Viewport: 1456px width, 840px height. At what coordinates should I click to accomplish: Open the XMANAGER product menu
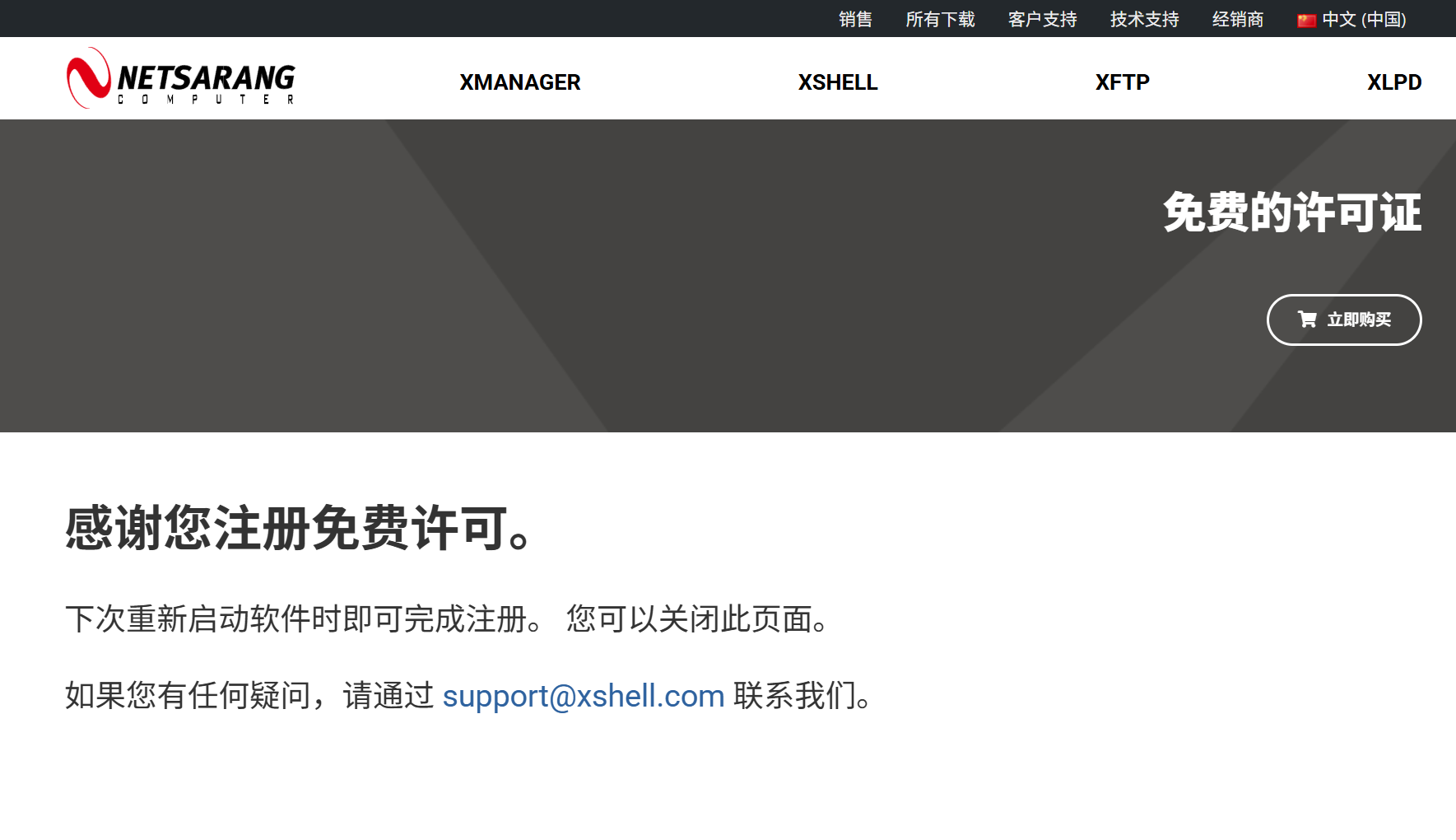[x=520, y=82]
